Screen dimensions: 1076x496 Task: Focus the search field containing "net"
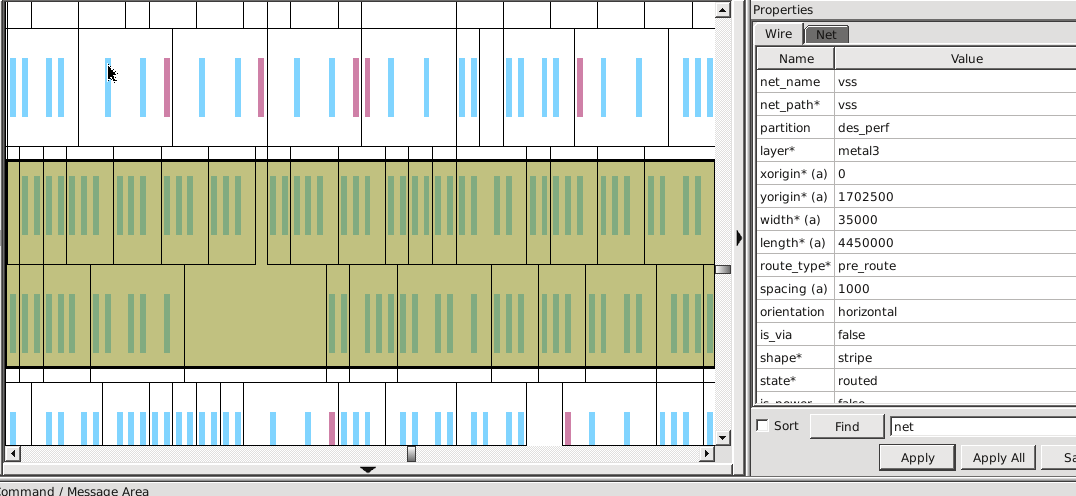pyautogui.click(x=980, y=426)
